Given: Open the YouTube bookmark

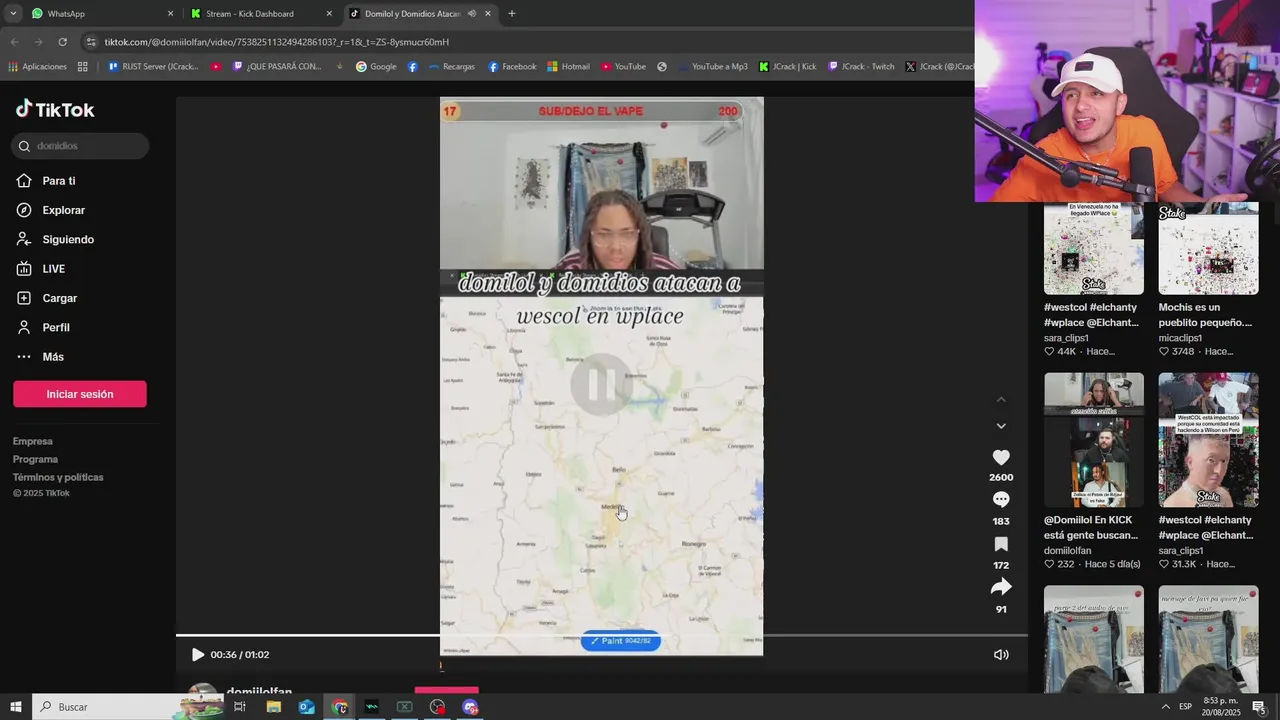Looking at the screenshot, I should (x=623, y=67).
